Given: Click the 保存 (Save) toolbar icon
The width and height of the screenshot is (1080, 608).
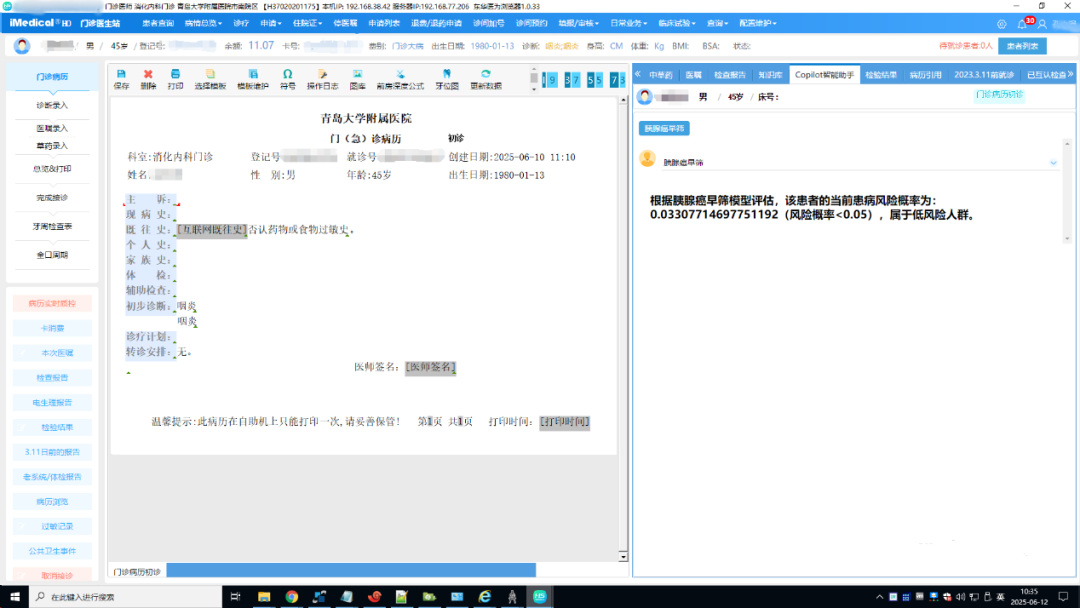Looking at the screenshot, I should click(120, 76).
